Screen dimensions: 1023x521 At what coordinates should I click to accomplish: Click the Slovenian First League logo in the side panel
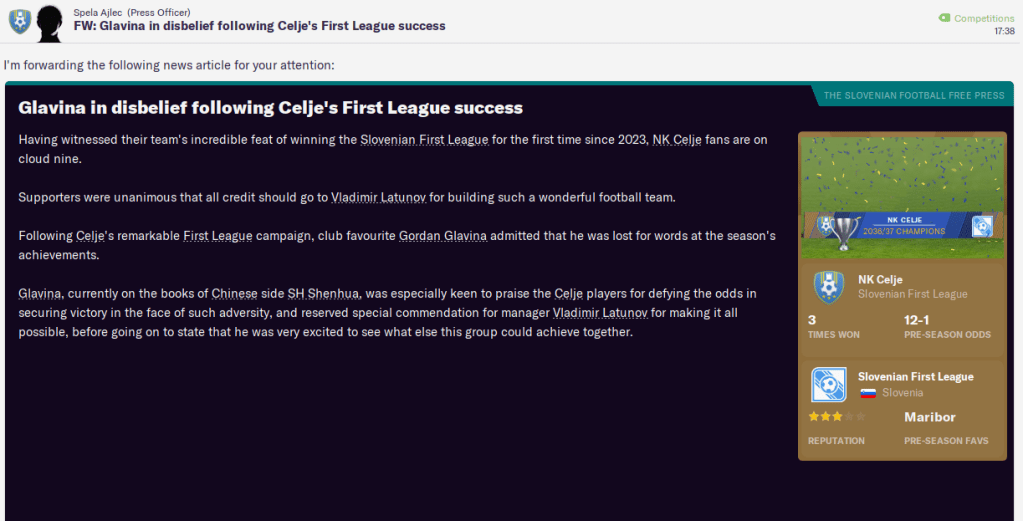pos(827,385)
